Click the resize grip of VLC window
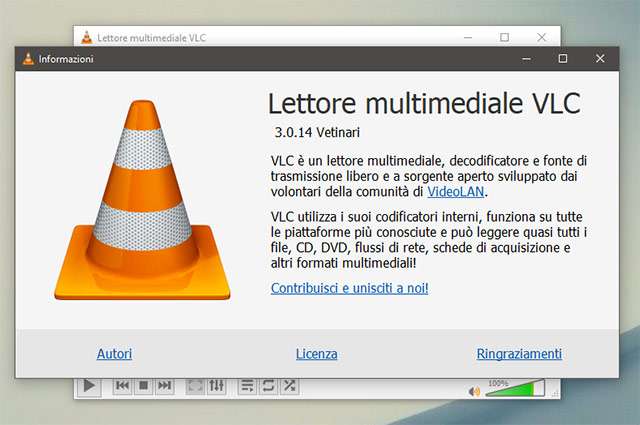The image size is (640, 425). [555, 394]
